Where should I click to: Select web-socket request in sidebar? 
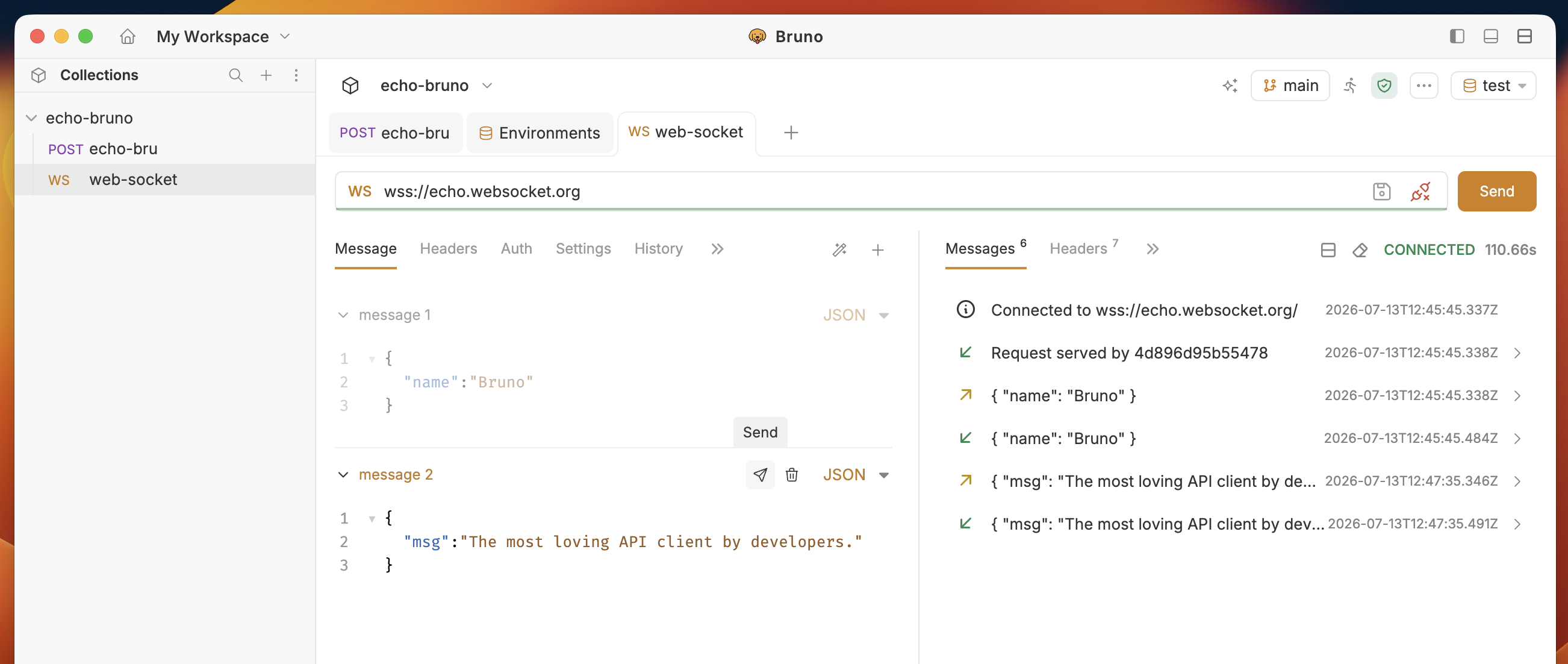click(x=164, y=180)
